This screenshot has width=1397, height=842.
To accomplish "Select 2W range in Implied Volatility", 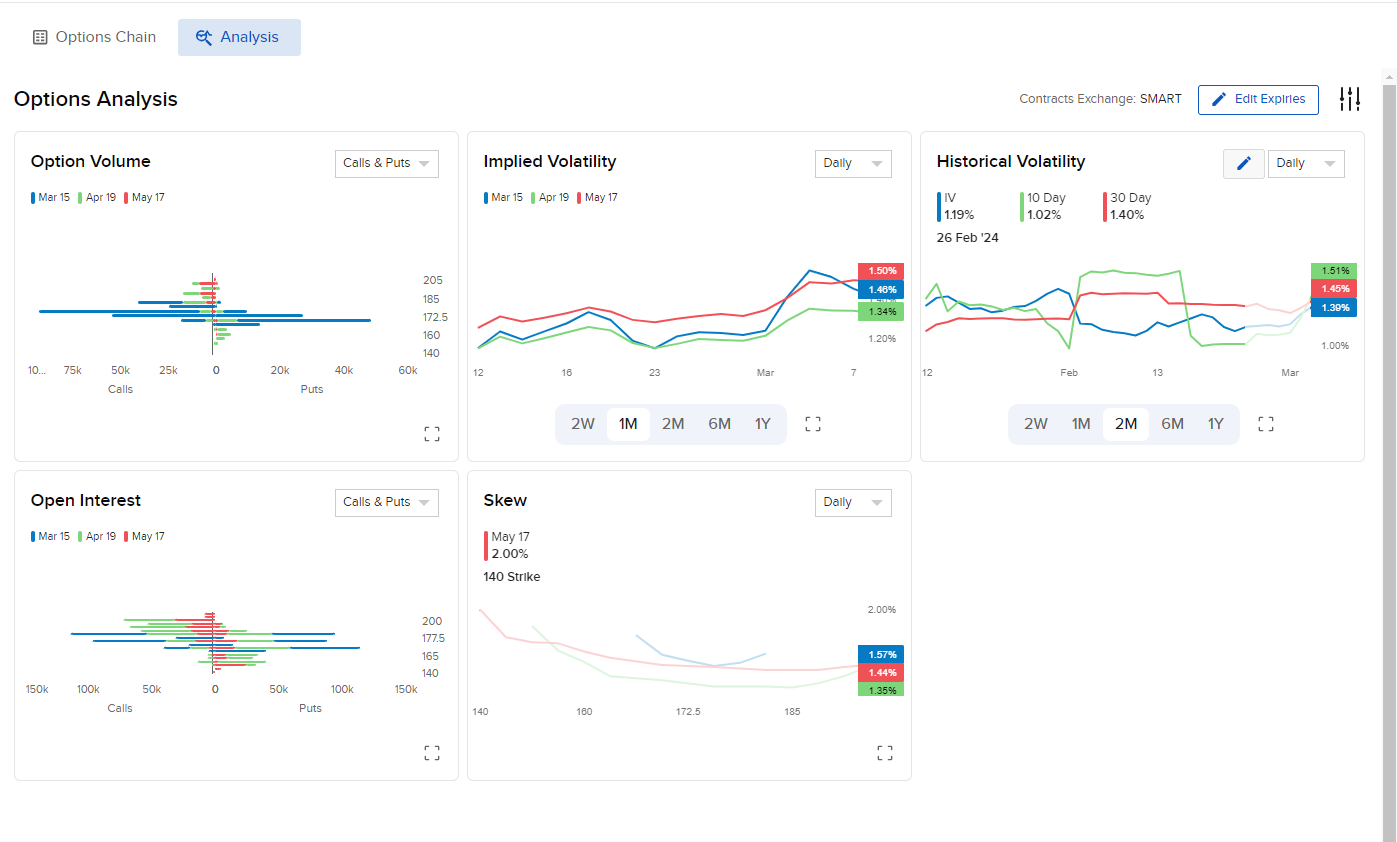I will click(x=583, y=424).
